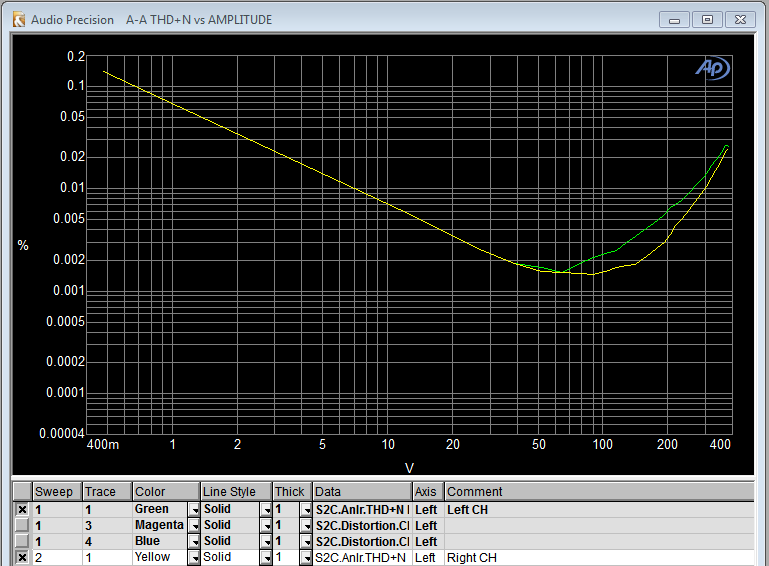The image size is (769, 566).
Task: Open line style dropdown for Green trace
Action: pos(266,510)
